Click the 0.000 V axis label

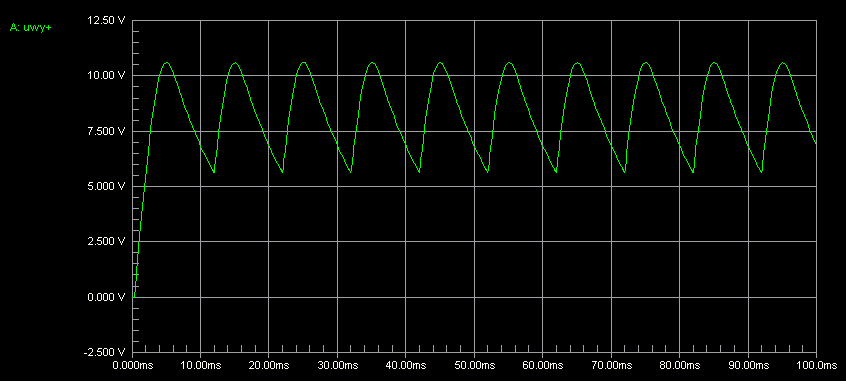(106, 297)
